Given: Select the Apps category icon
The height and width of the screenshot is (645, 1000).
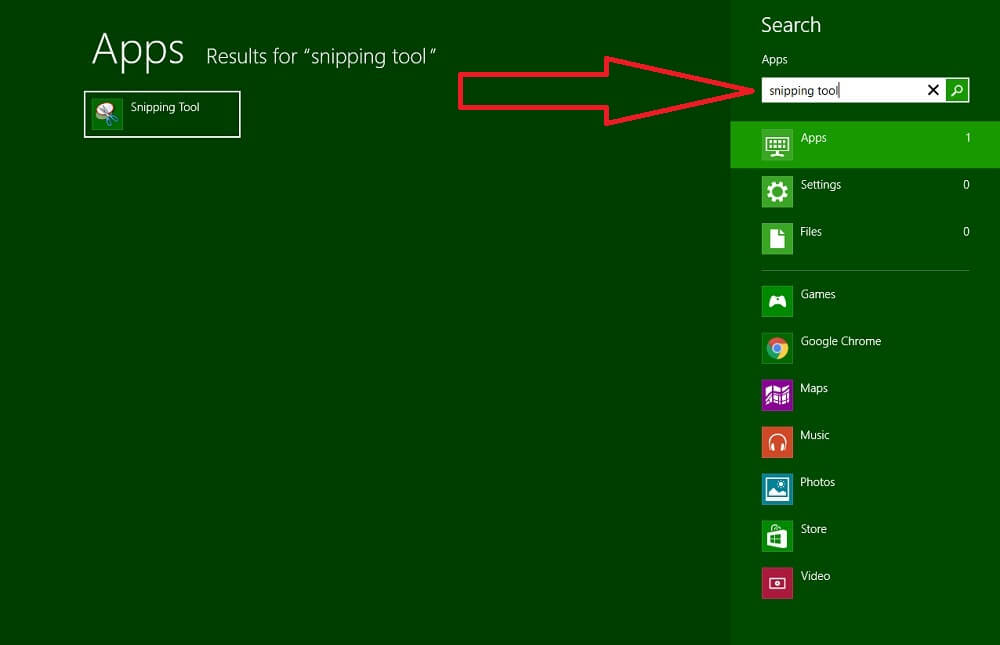Looking at the screenshot, I should point(777,145).
